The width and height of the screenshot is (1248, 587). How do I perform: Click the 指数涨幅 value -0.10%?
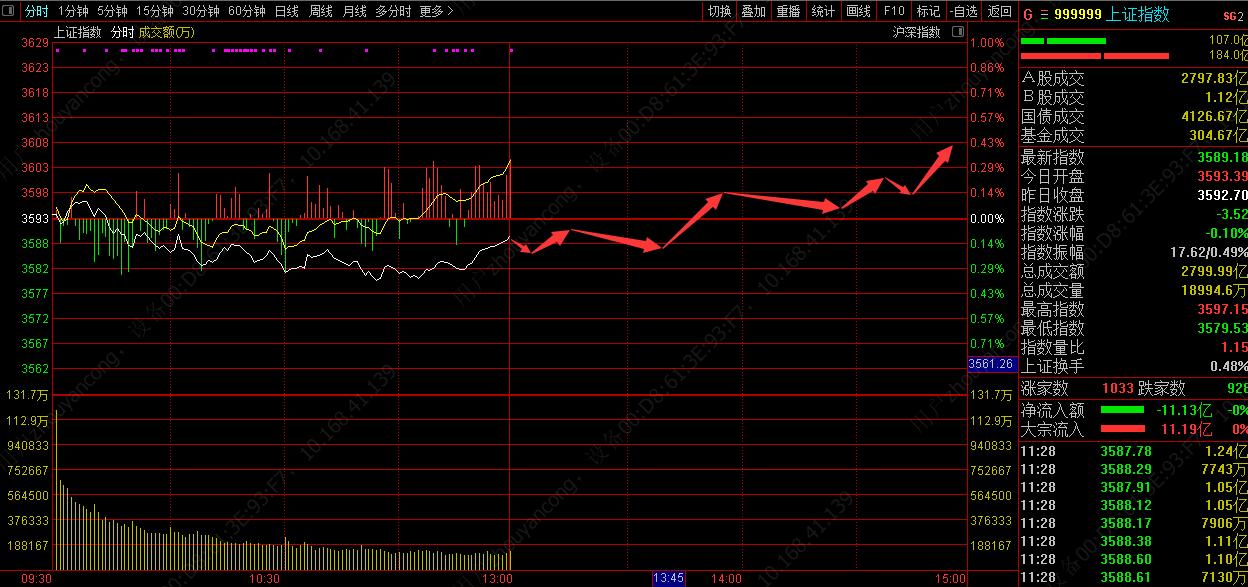coord(1226,233)
